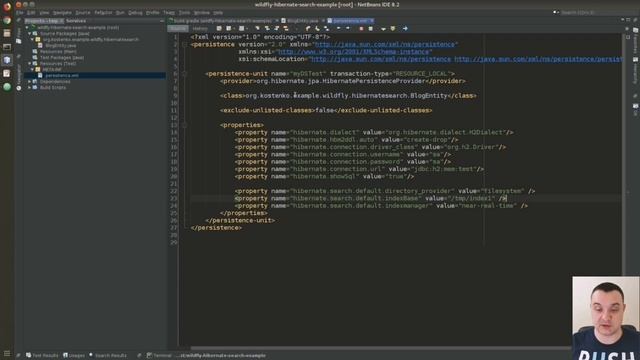Select Test Packages [Java] in project tree
The width and height of the screenshot is (640, 360).
[62, 58]
